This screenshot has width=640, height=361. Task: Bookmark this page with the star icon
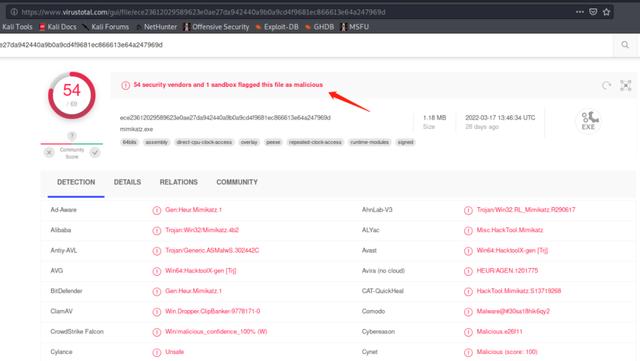(607, 12)
